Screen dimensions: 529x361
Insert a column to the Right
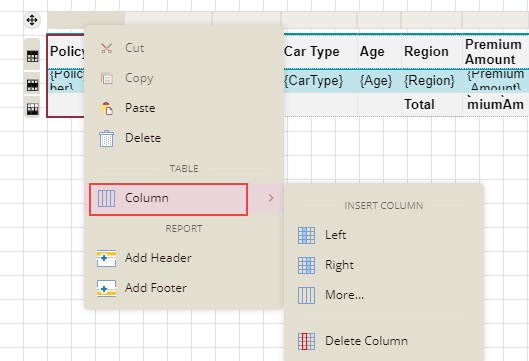coord(384,265)
